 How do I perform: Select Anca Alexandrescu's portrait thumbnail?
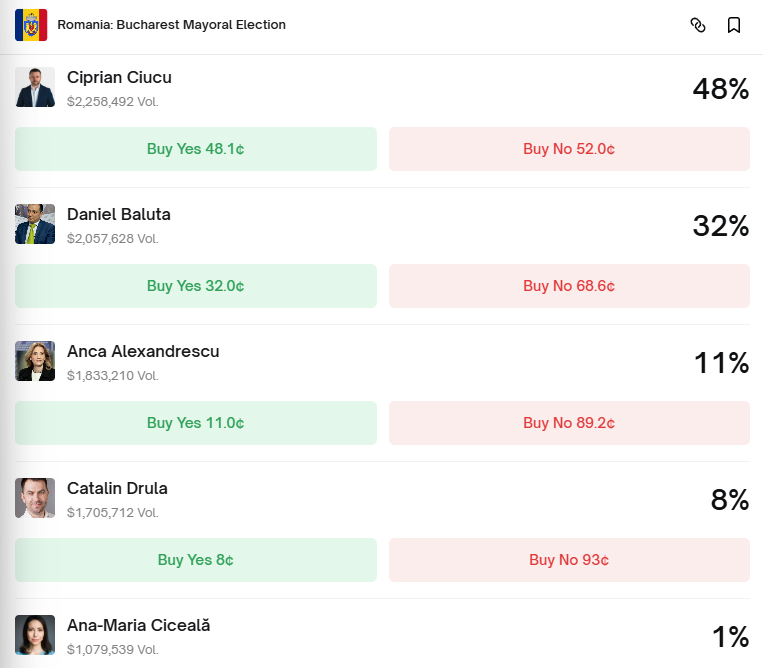coord(35,361)
